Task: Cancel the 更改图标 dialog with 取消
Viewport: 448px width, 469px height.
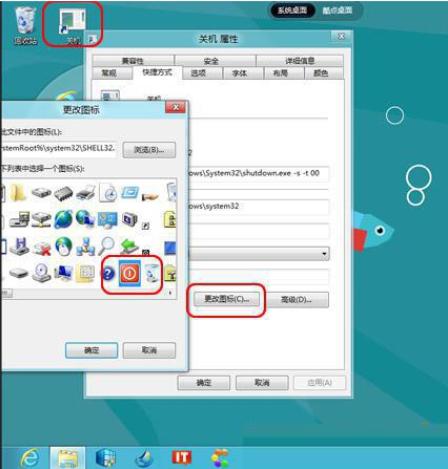Action: 149,350
